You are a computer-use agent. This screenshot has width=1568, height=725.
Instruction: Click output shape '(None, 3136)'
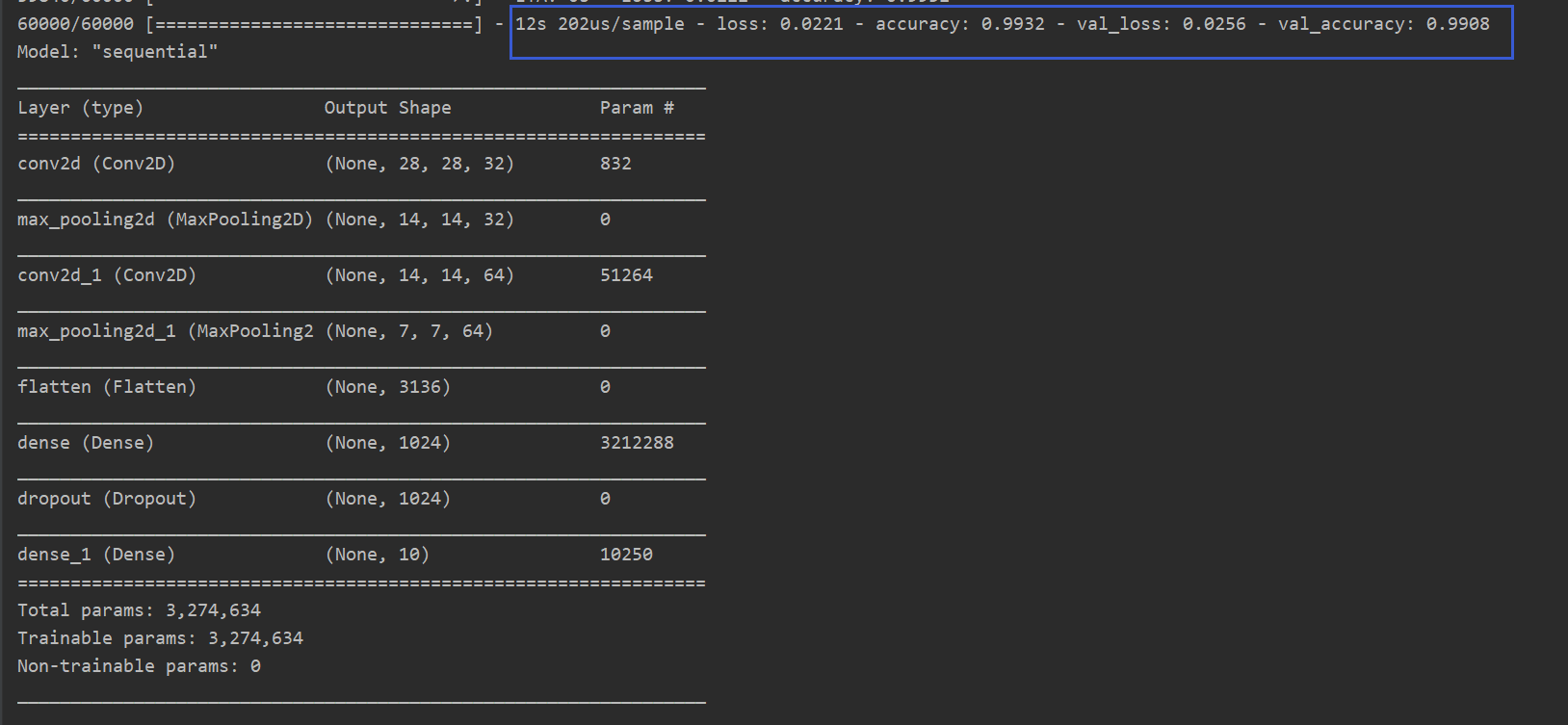click(388, 387)
